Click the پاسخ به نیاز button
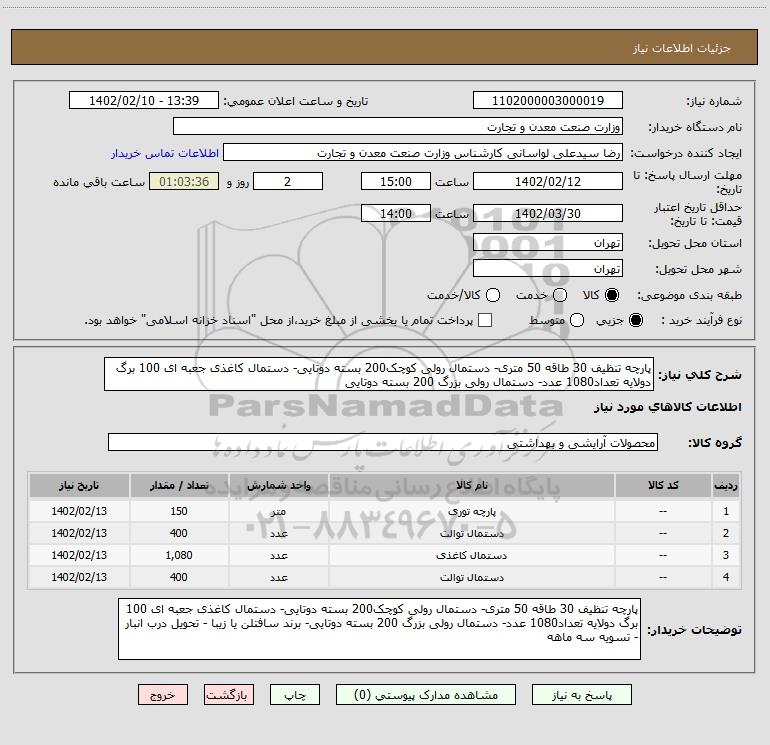The image size is (770, 745). pos(582,695)
